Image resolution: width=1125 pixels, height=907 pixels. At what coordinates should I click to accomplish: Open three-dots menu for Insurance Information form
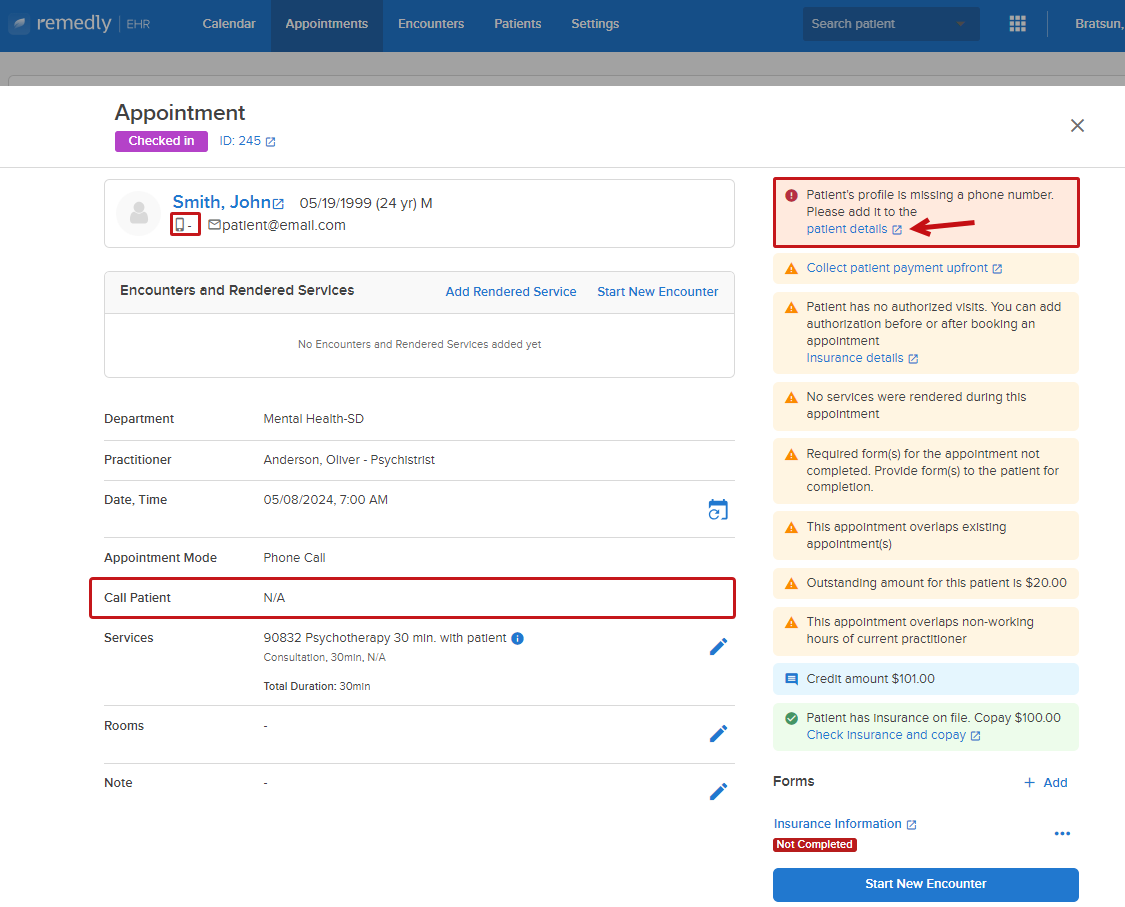click(1062, 833)
